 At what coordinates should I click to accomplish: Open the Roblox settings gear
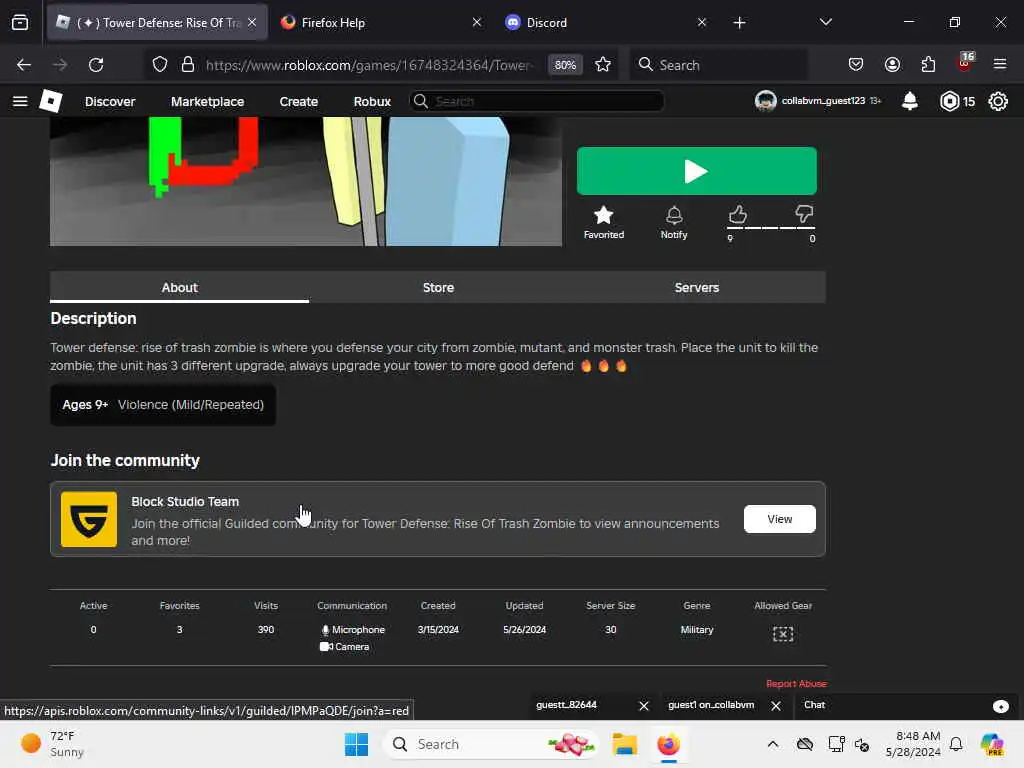pyautogui.click(x=998, y=101)
